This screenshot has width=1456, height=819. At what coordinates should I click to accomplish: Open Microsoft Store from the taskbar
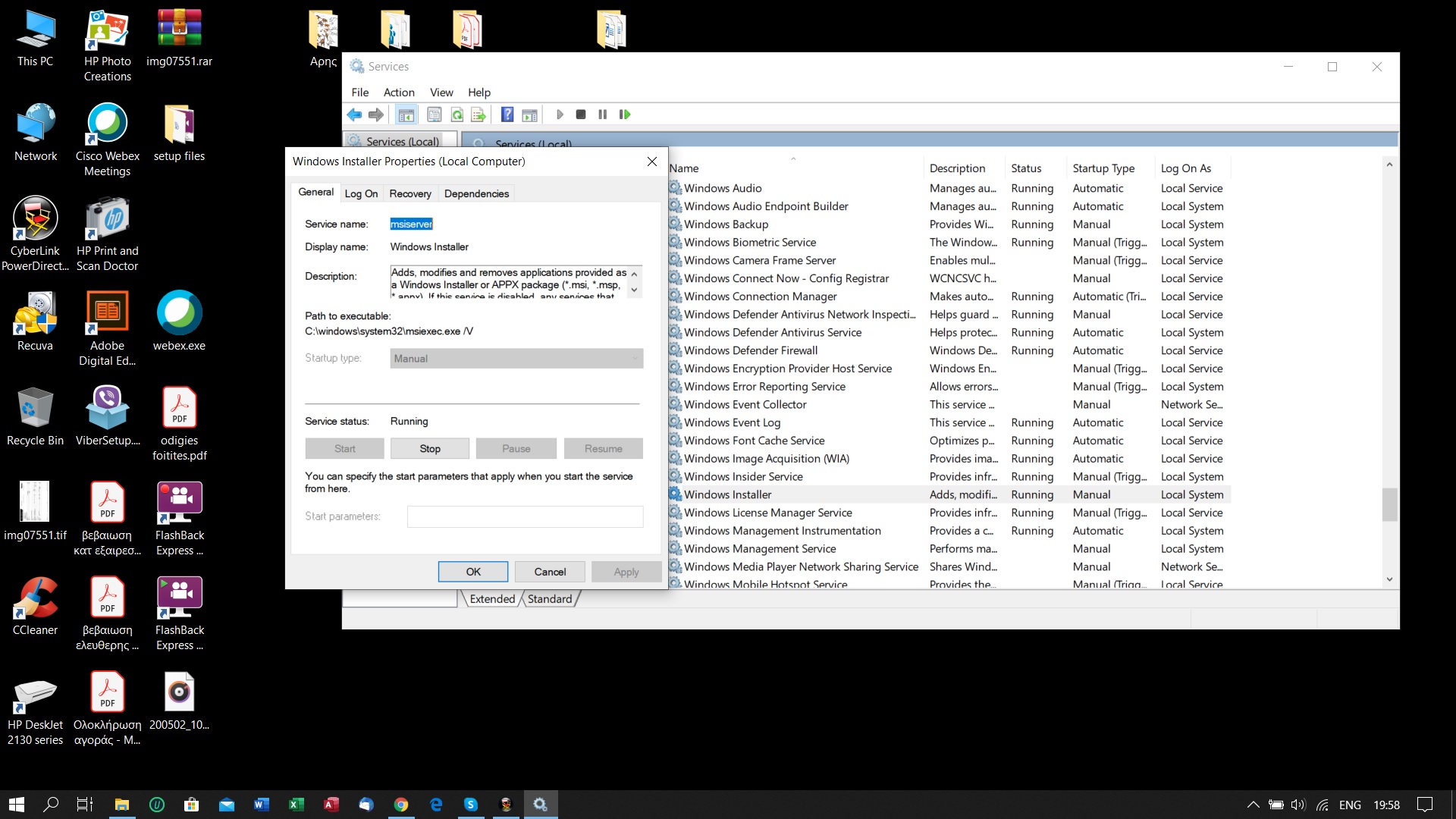(192, 805)
